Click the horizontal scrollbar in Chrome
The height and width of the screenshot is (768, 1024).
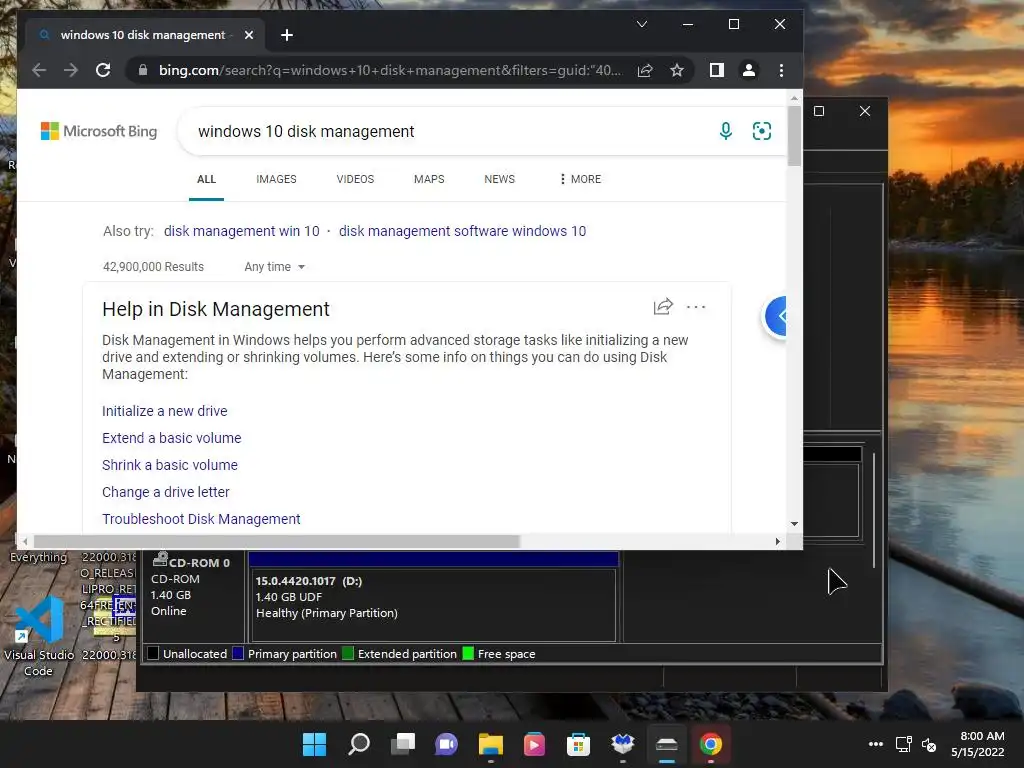tap(276, 541)
